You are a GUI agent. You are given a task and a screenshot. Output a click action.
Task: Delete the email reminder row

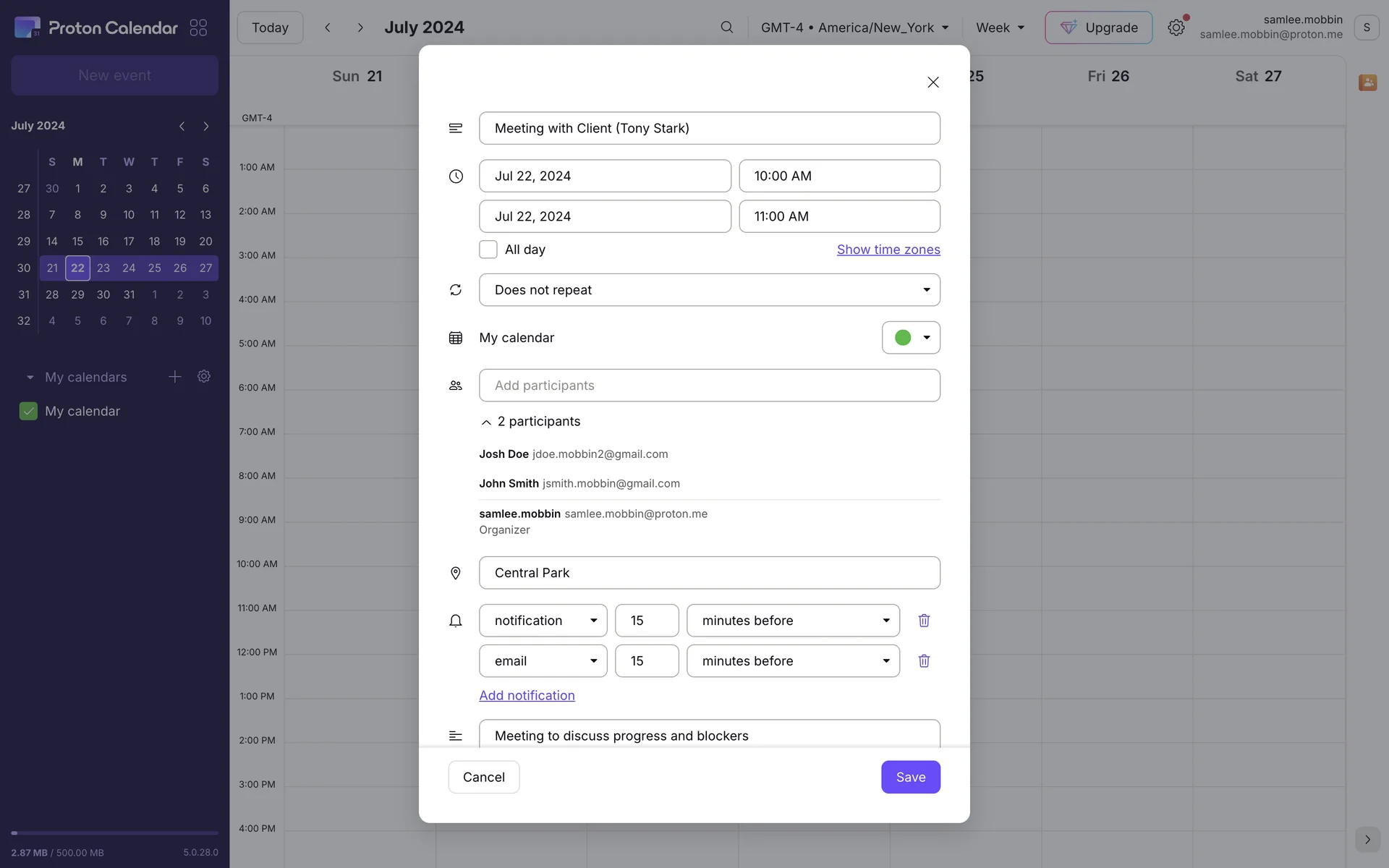[x=924, y=661]
